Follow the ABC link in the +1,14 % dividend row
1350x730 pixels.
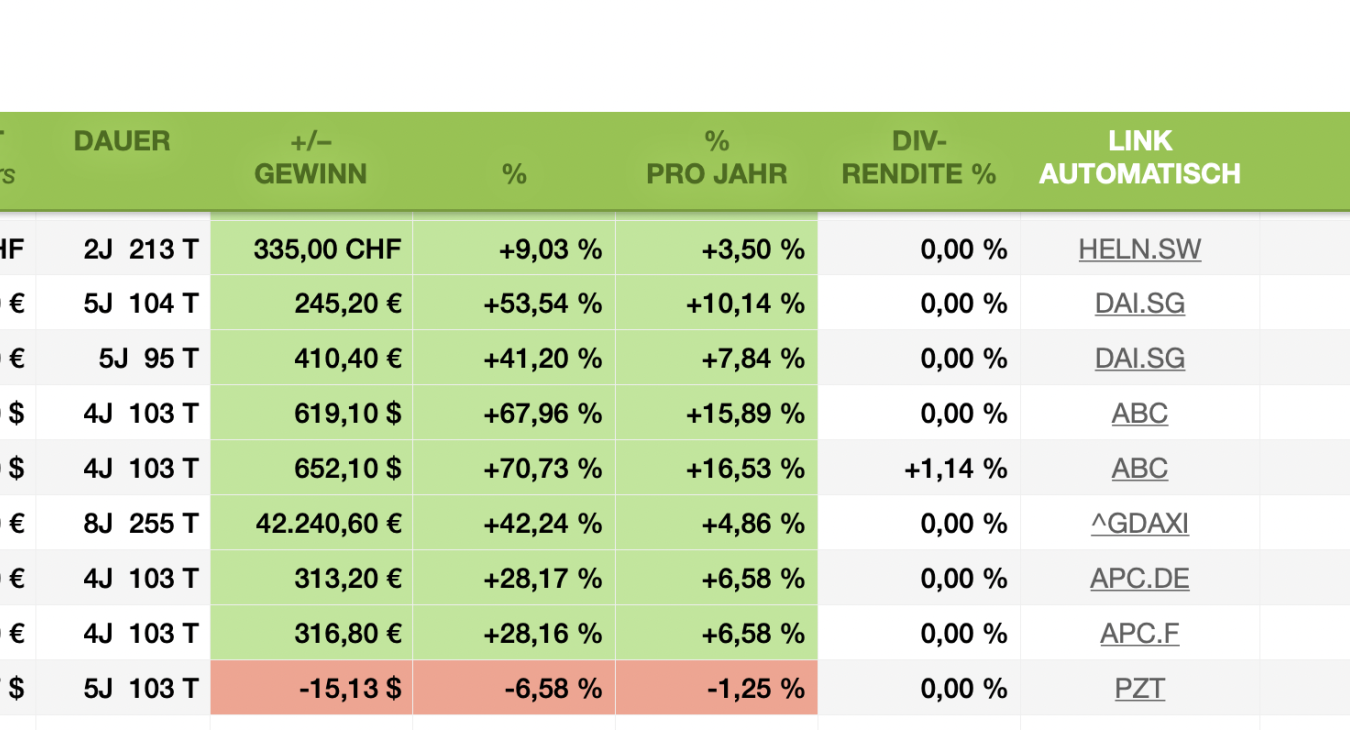(x=1140, y=468)
